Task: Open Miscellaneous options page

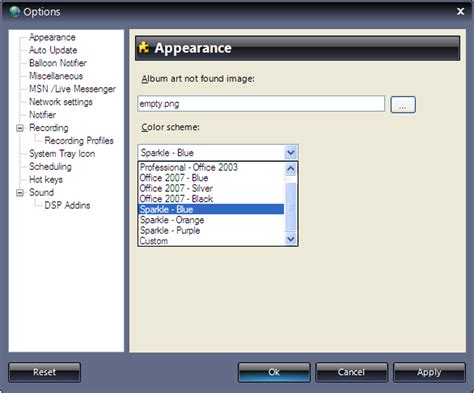Action: [56, 76]
